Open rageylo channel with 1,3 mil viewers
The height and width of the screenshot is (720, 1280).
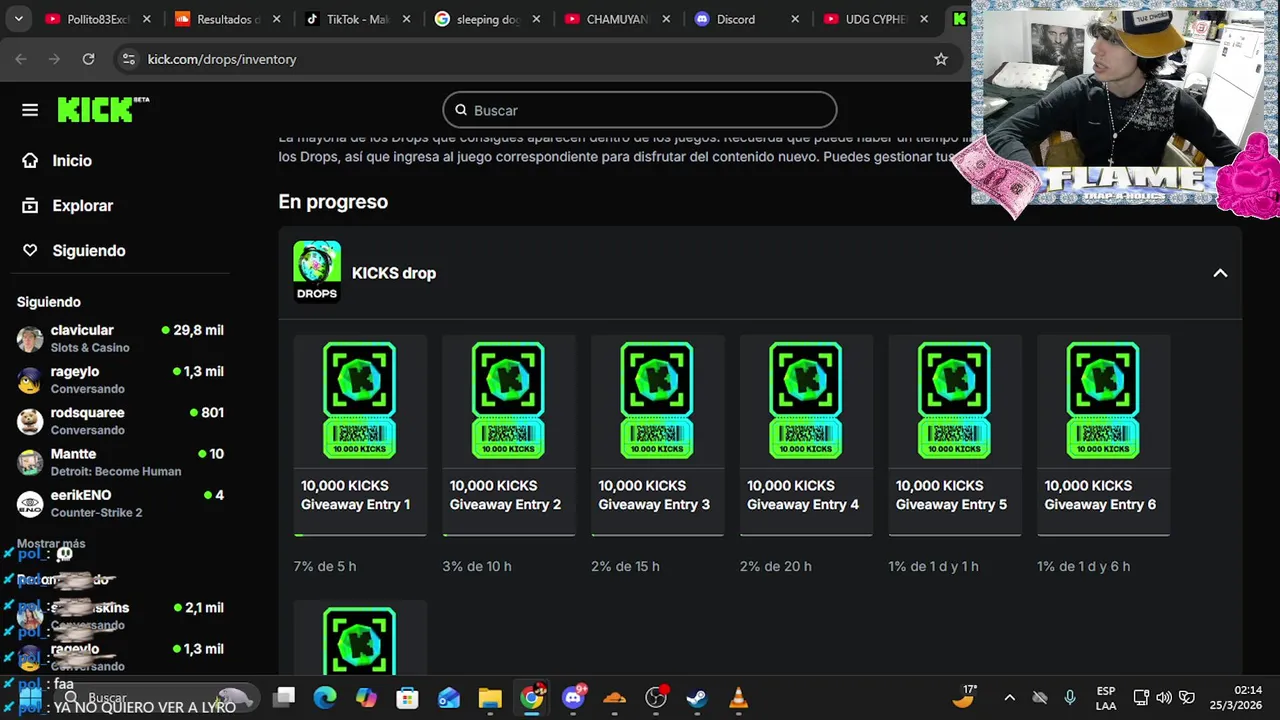click(x=120, y=380)
